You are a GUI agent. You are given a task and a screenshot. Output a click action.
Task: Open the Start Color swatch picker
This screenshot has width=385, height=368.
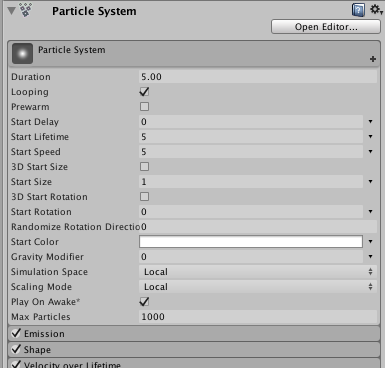[251, 242]
